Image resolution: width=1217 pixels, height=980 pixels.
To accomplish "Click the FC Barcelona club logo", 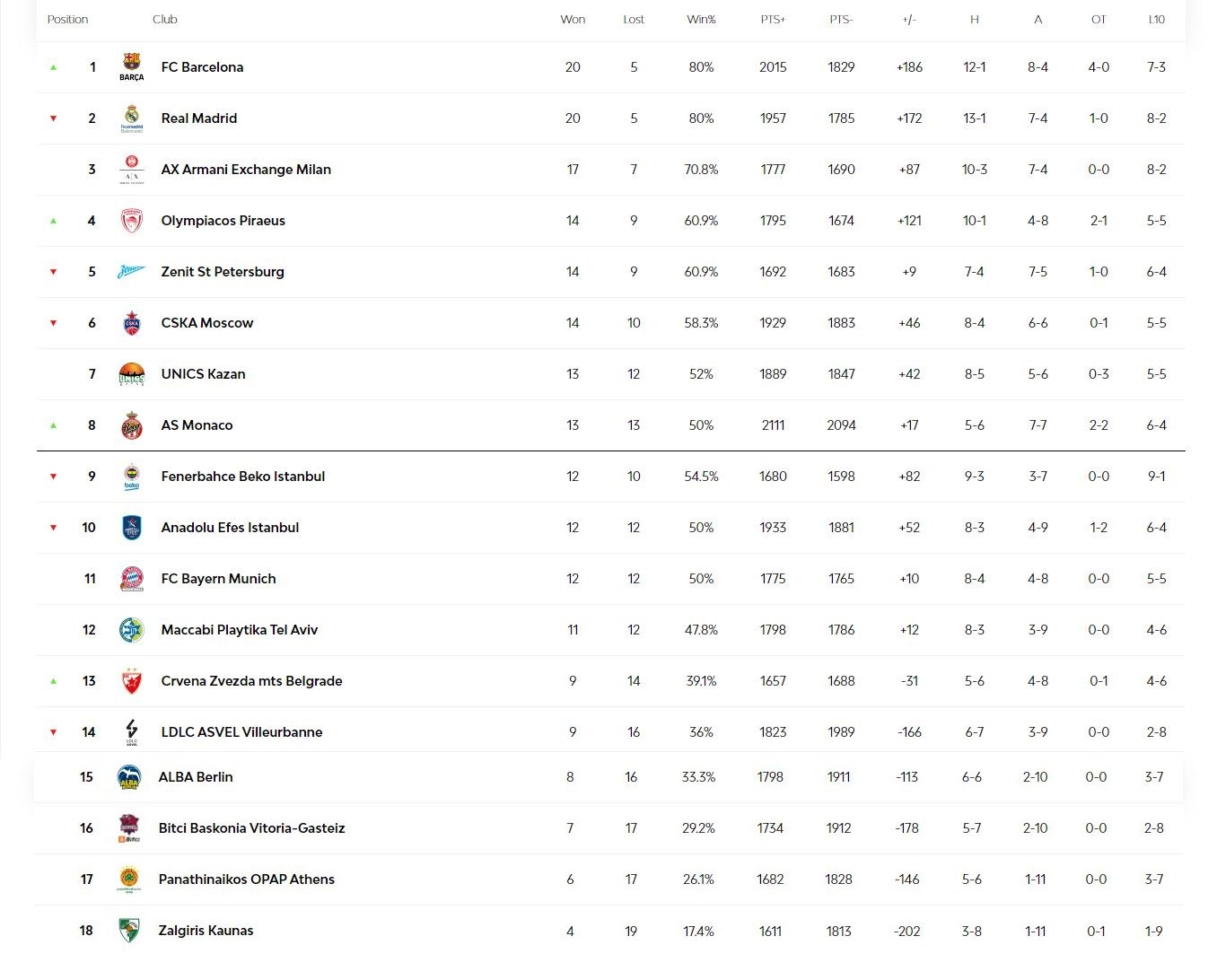I will pyautogui.click(x=132, y=66).
